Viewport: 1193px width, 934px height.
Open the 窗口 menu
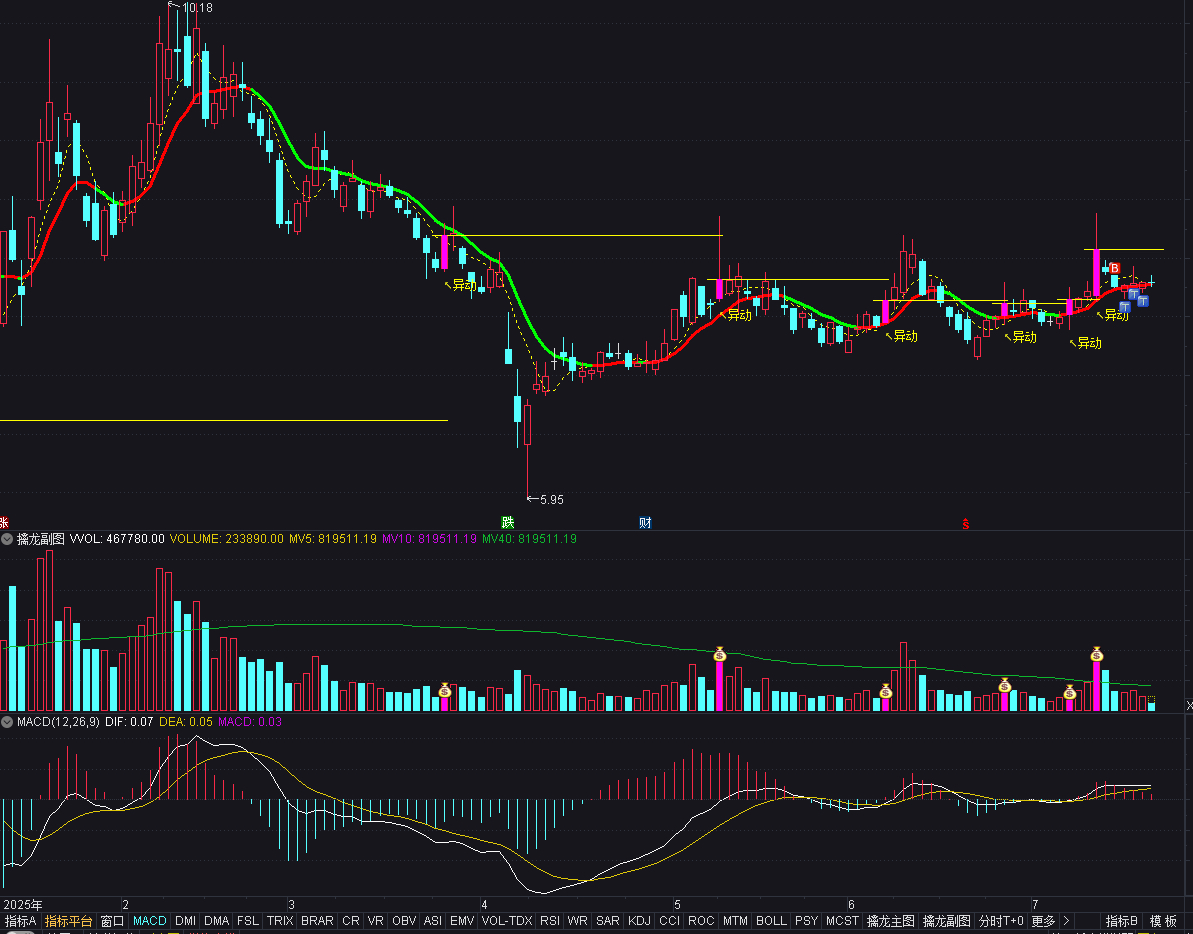(112, 920)
